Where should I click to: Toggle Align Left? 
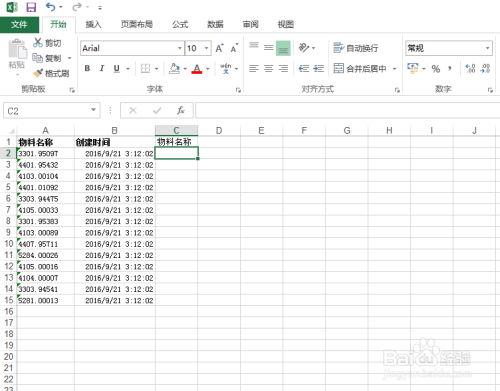click(x=254, y=69)
